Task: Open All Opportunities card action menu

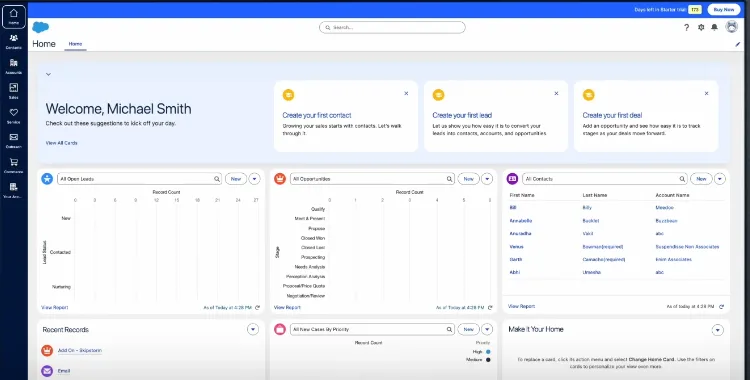Action: tap(487, 179)
